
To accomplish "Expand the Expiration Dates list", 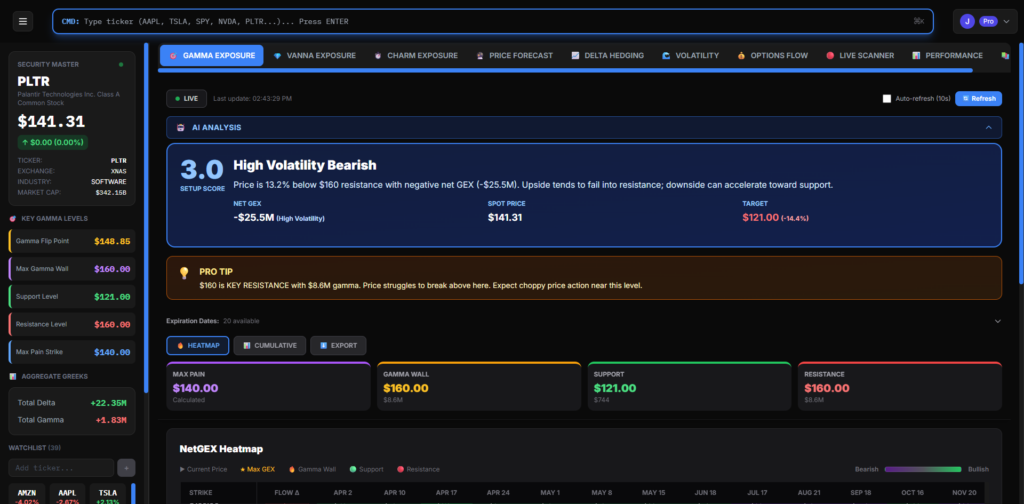I will coord(997,321).
